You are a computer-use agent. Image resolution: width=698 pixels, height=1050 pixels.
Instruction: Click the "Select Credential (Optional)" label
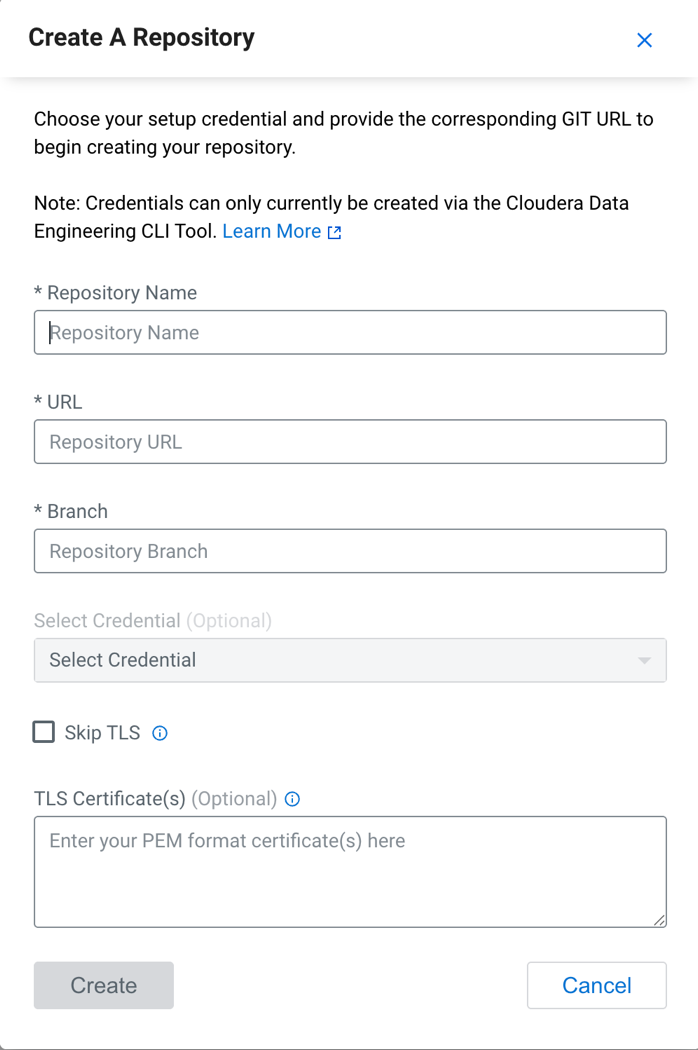click(152, 621)
